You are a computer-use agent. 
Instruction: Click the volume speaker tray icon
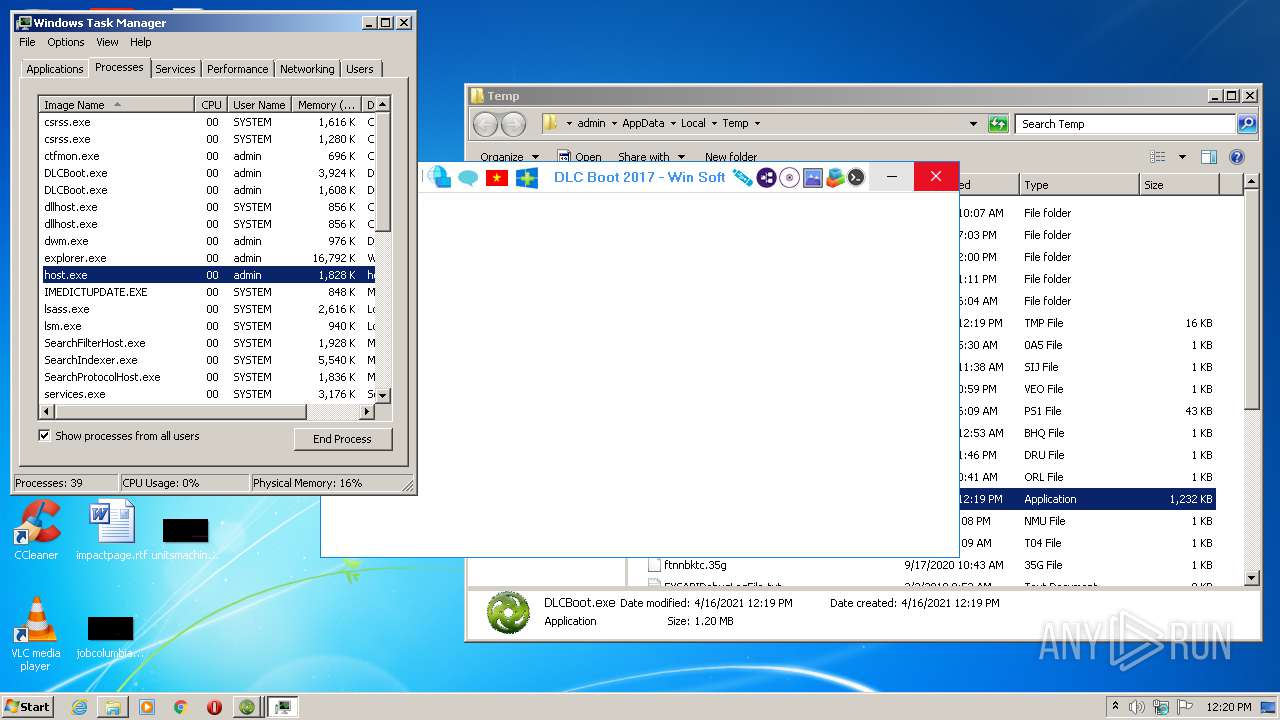point(1136,707)
